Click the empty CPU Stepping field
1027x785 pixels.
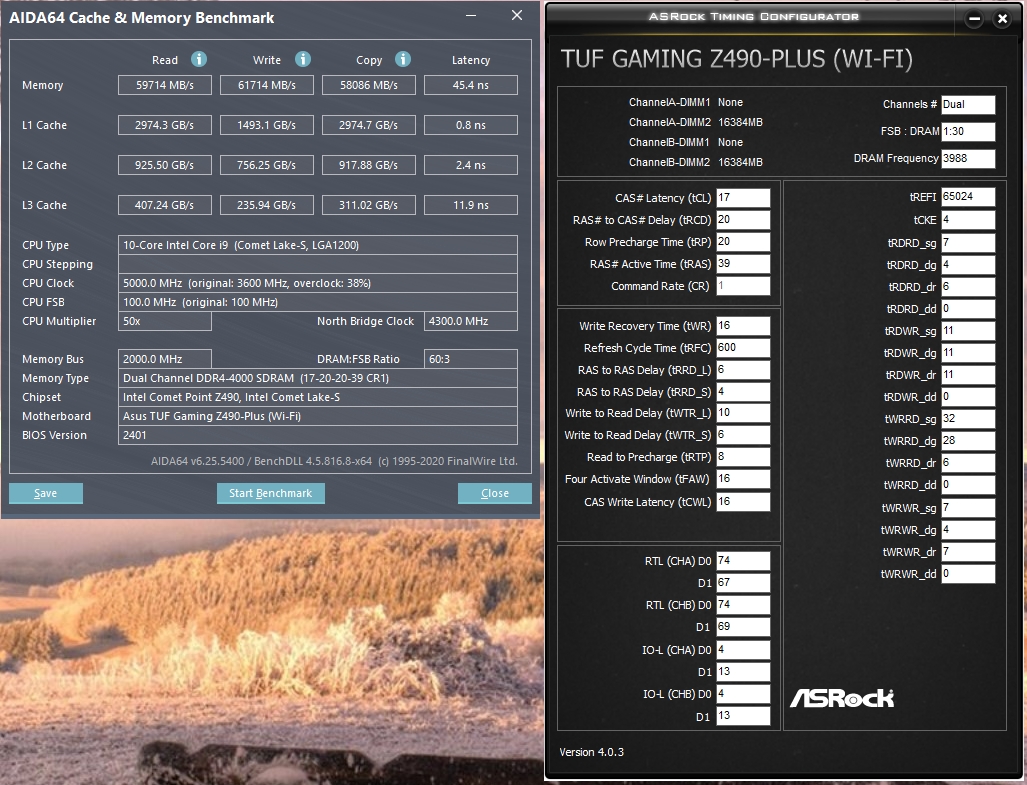click(x=318, y=264)
